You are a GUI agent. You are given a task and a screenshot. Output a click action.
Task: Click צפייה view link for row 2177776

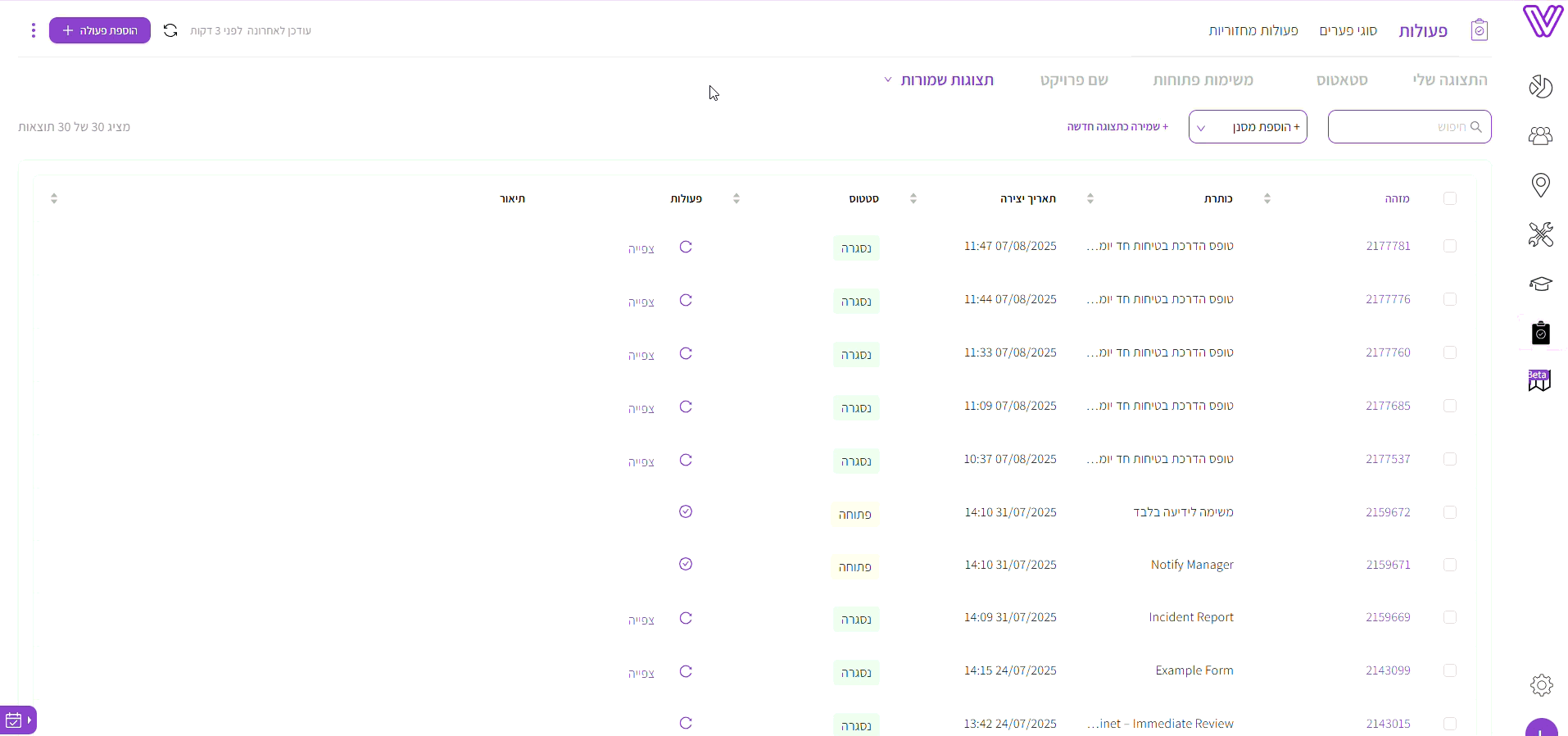pyautogui.click(x=641, y=302)
